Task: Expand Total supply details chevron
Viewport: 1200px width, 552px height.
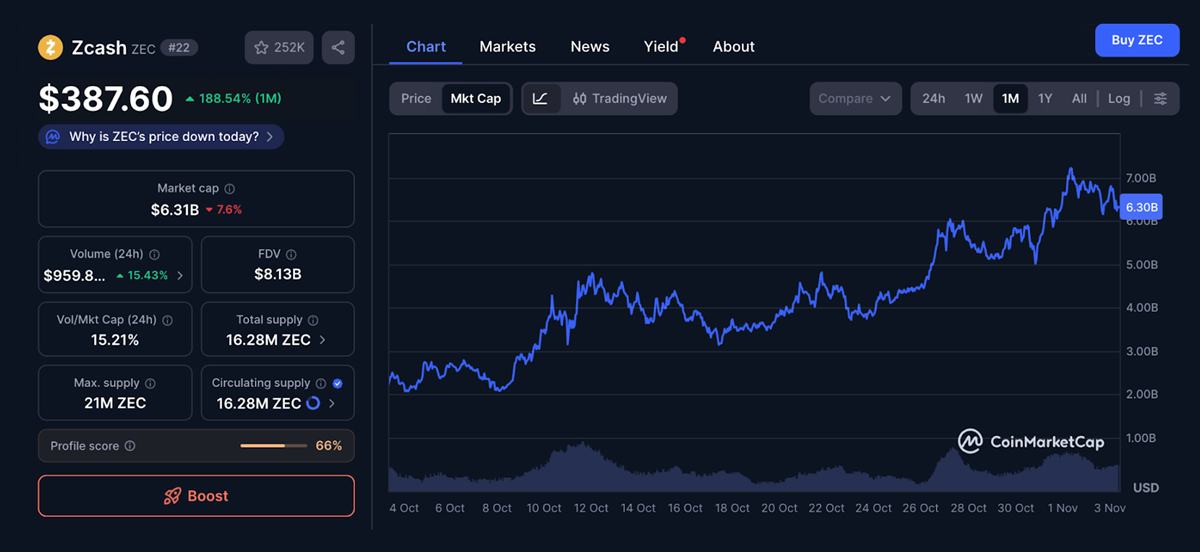Action: [322, 340]
